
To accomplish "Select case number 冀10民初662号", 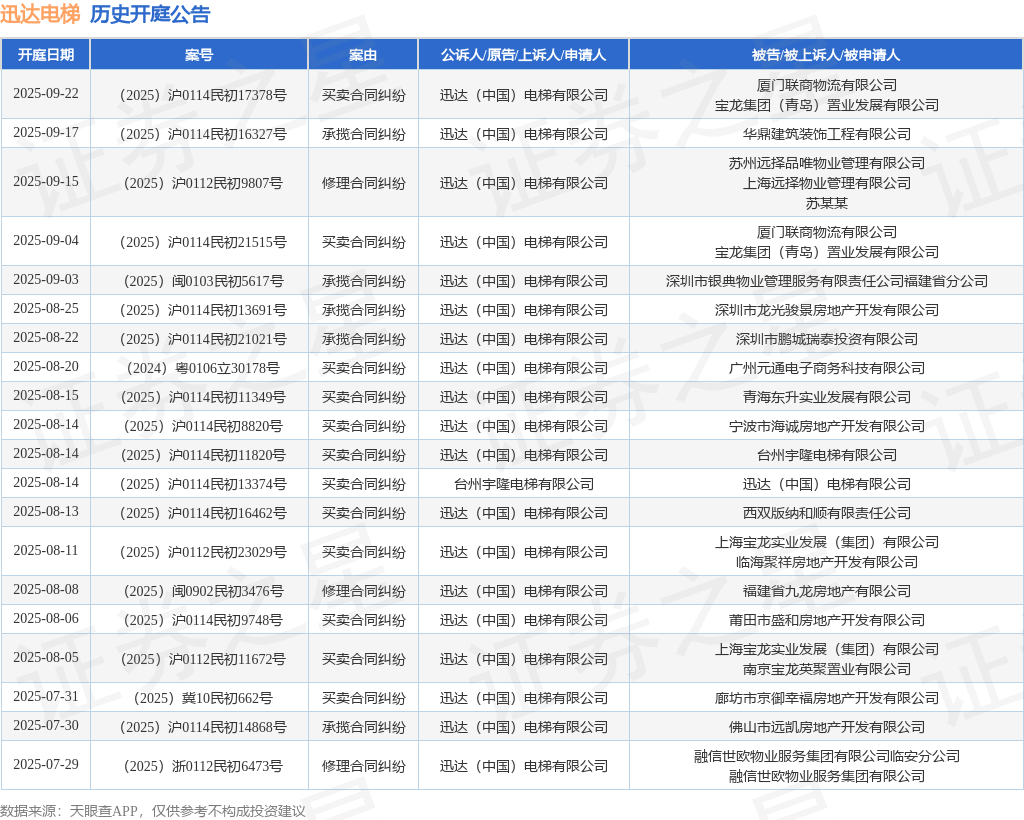I will pyautogui.click(x=203, y=698).
